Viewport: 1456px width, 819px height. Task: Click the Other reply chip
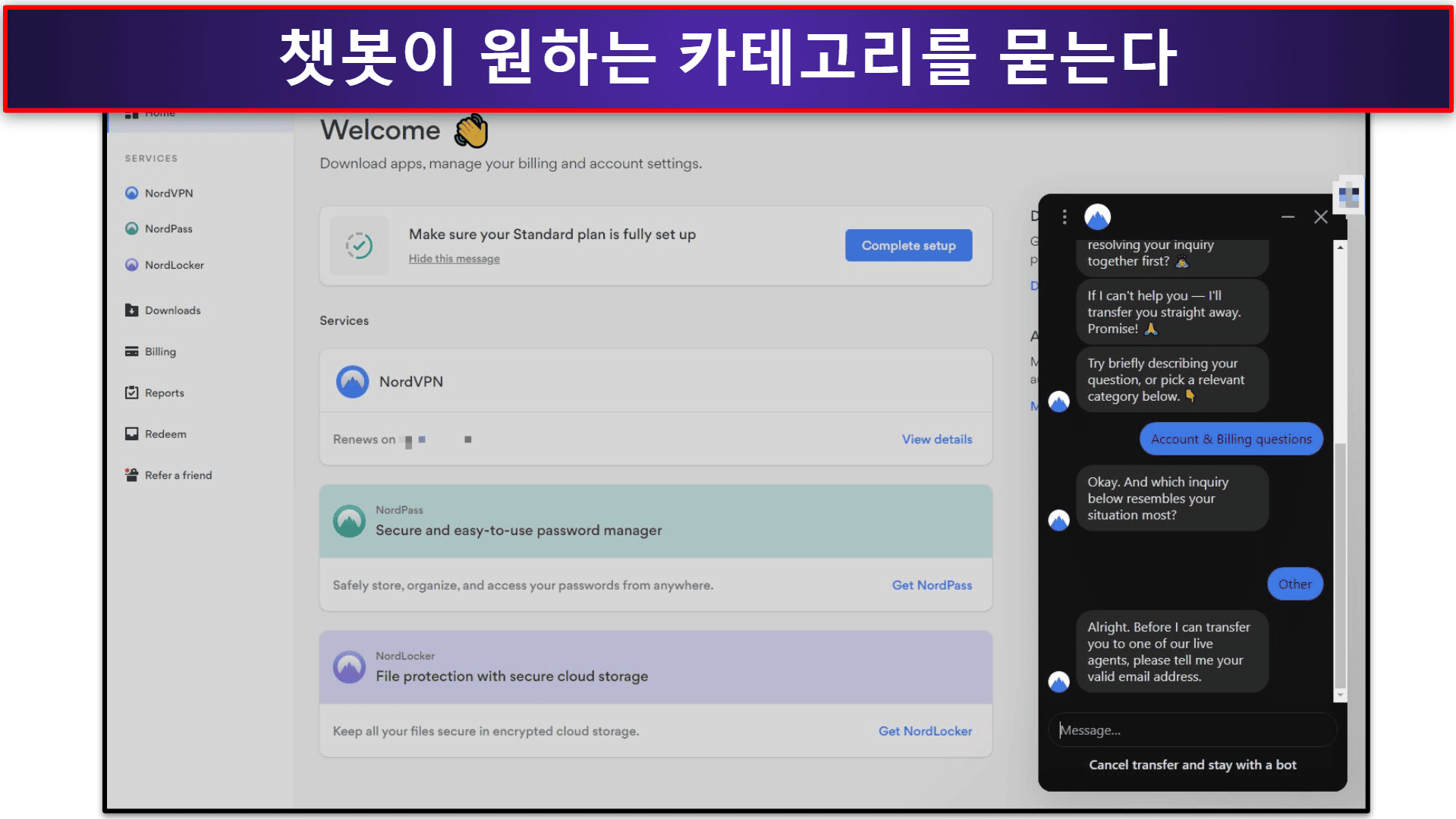click(x=1295, y=584)
